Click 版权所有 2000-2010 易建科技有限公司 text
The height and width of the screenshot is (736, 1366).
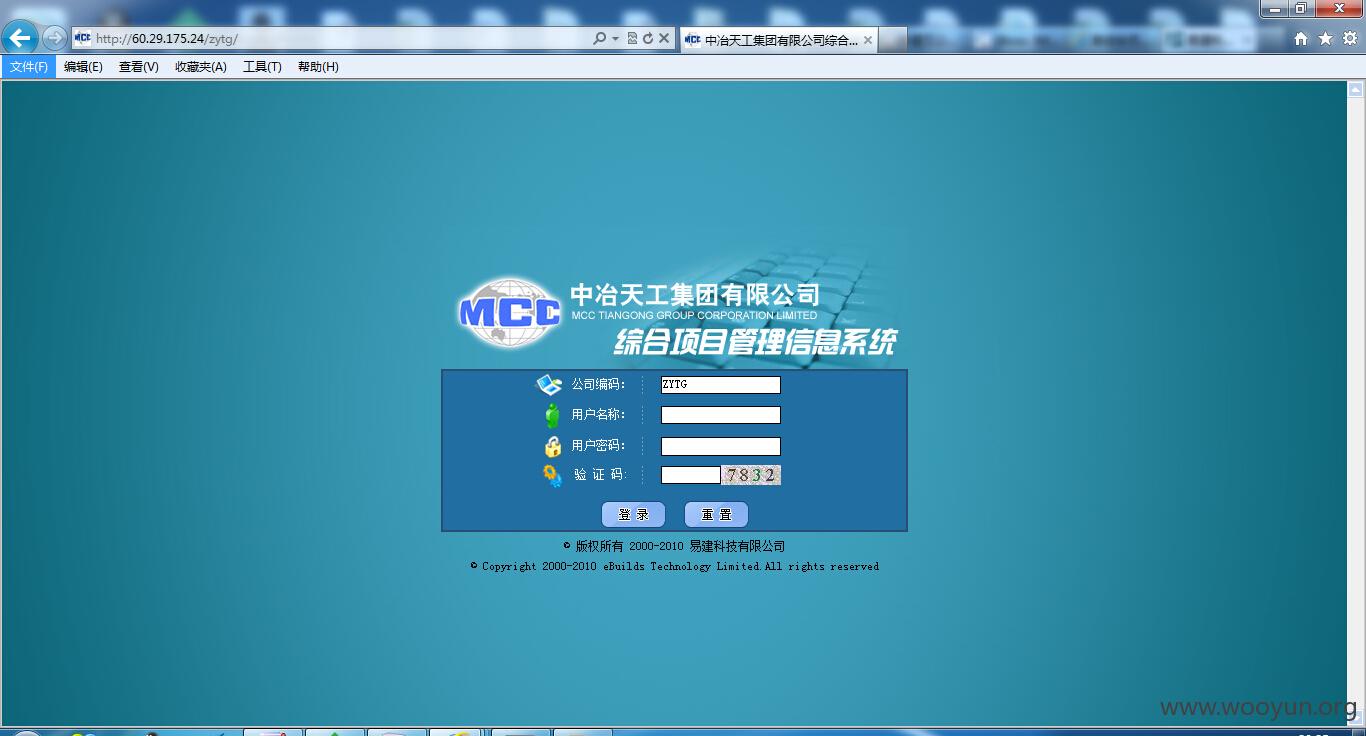(x=674, y=546)
